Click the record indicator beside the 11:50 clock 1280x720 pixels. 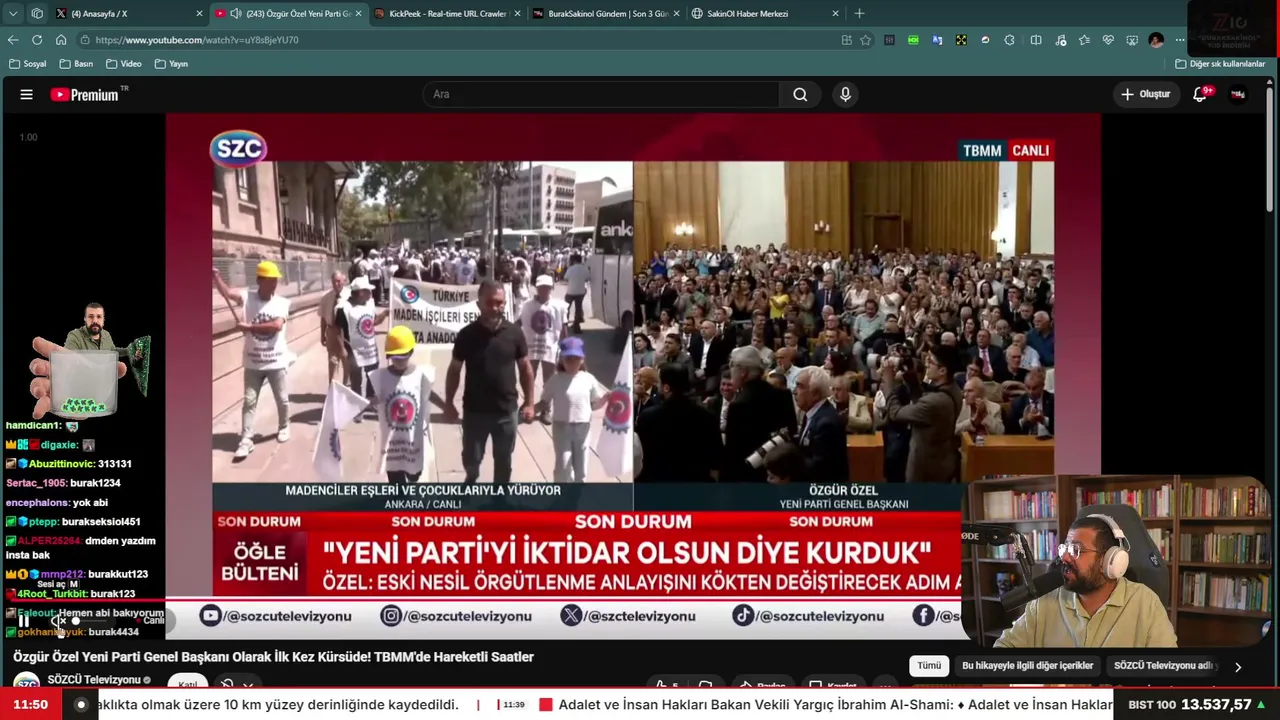pos(81,705)
